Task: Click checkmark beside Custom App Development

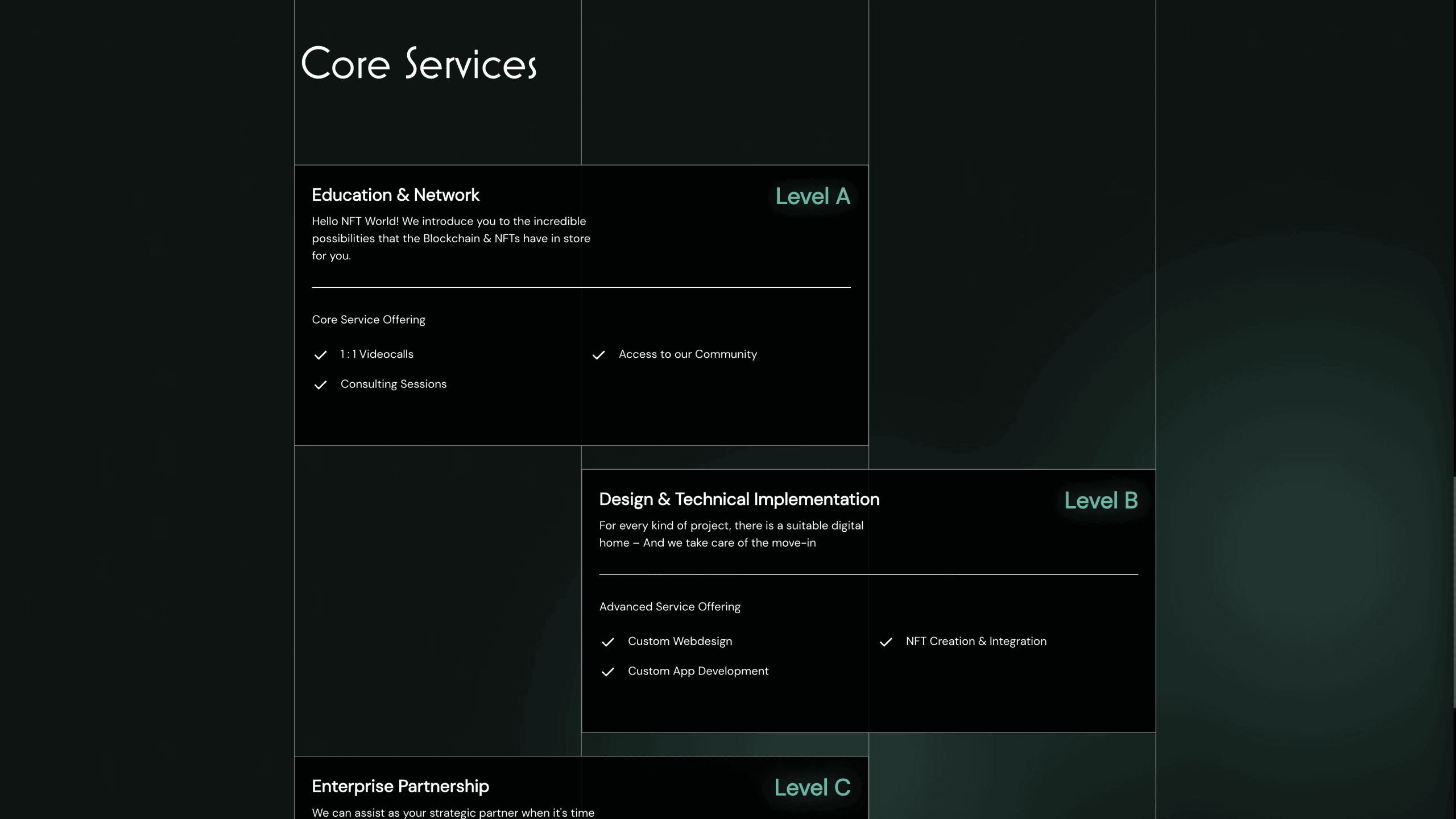Action: click(x=607, y=672)
